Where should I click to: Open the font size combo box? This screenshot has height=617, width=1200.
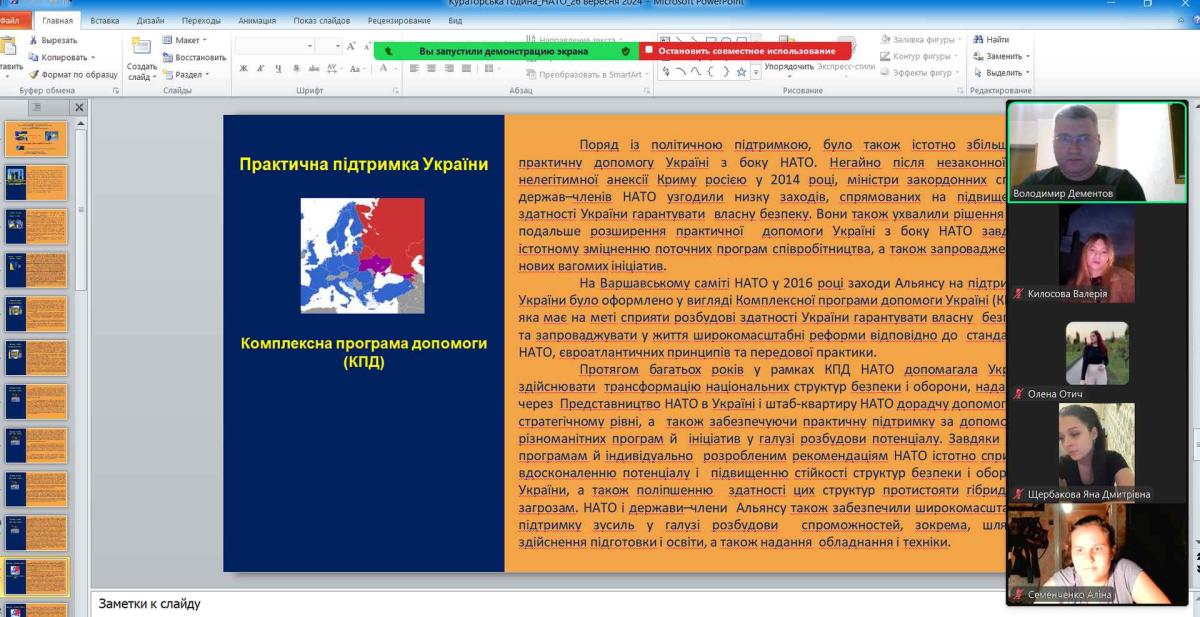(330, 46)
